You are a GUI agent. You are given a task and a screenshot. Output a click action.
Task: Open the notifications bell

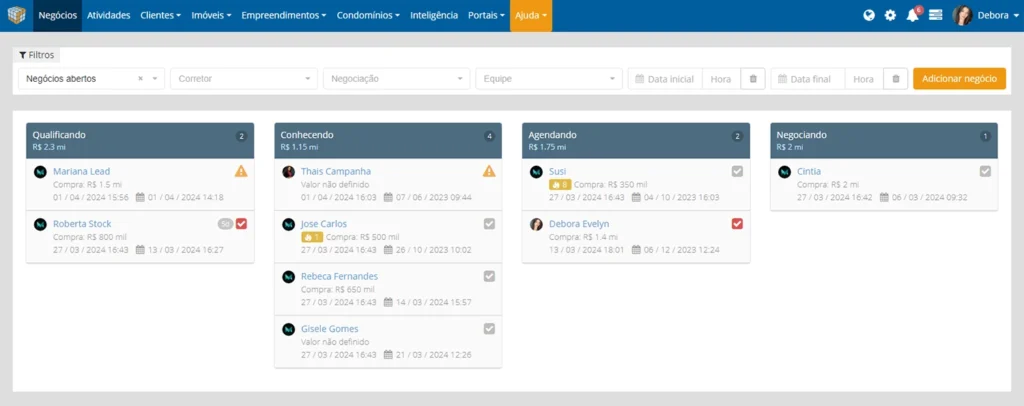click(x=912, y=16)
